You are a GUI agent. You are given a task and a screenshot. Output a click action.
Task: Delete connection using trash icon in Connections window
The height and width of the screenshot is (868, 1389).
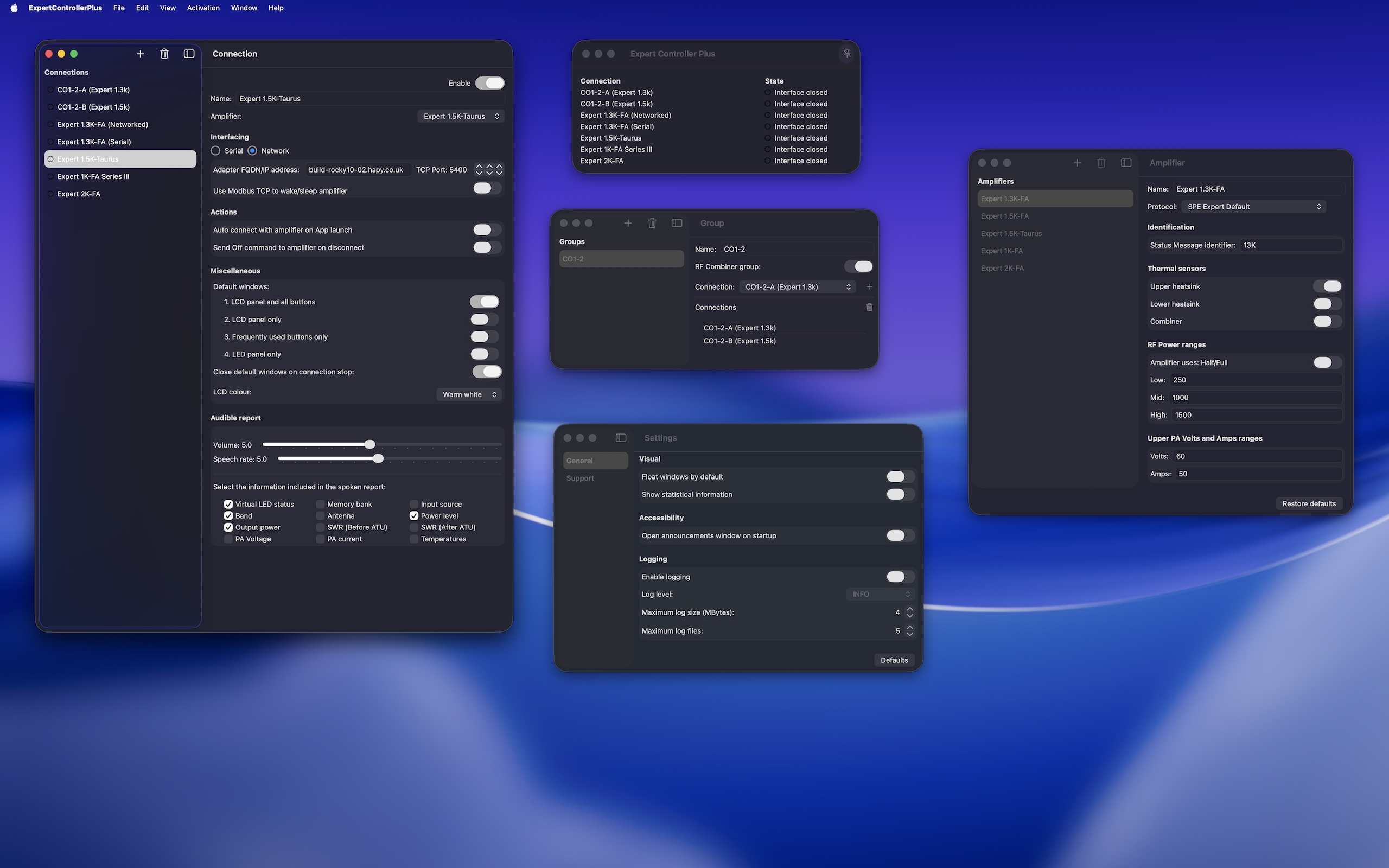164,53
